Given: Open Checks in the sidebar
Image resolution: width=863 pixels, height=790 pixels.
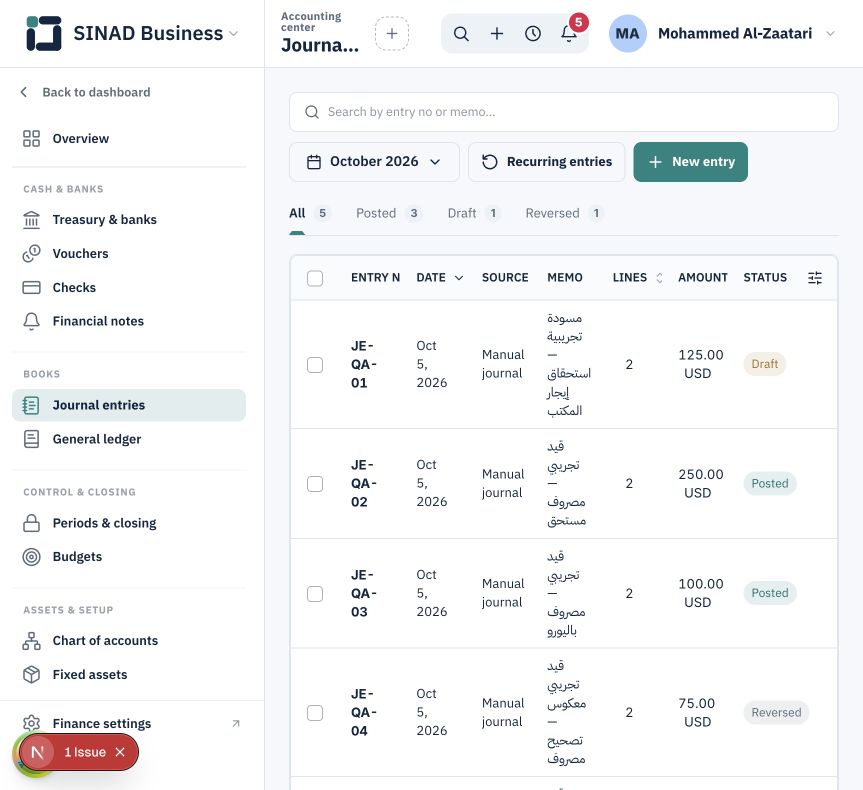Looking at the screenshot, I should (x=129, y=287).
